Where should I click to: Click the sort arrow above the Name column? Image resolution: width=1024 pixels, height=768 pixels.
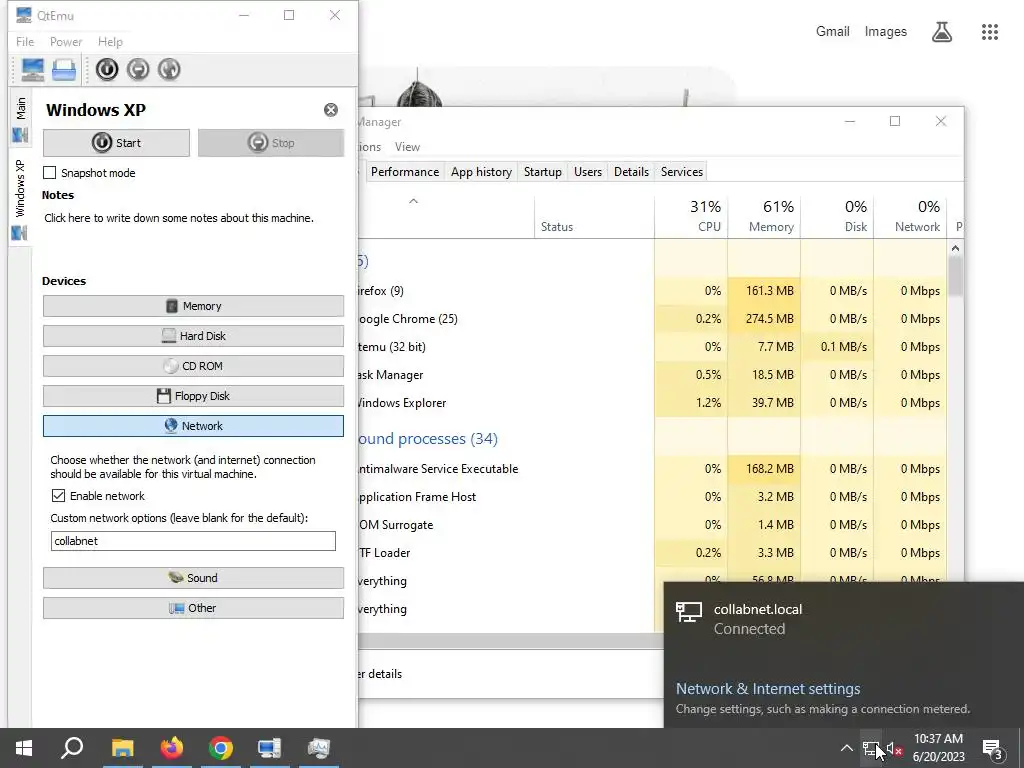tap(413, 201)
